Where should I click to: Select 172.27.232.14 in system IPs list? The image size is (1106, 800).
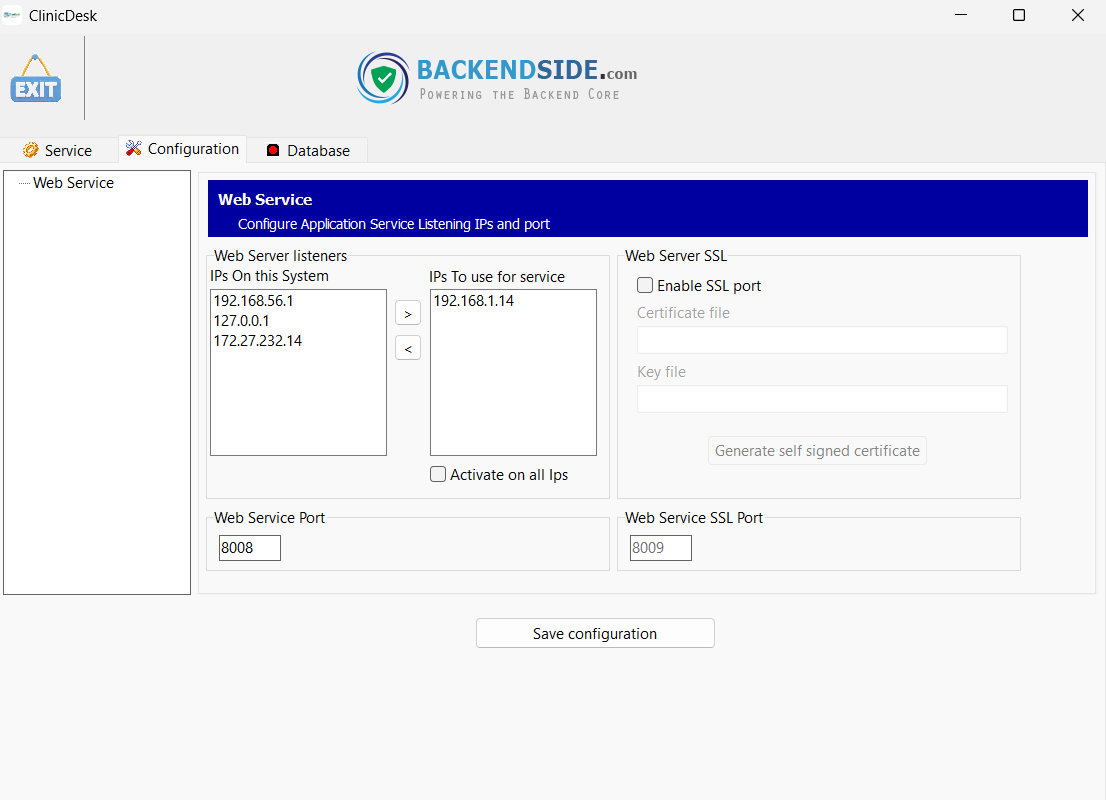[x=257, y=341]
